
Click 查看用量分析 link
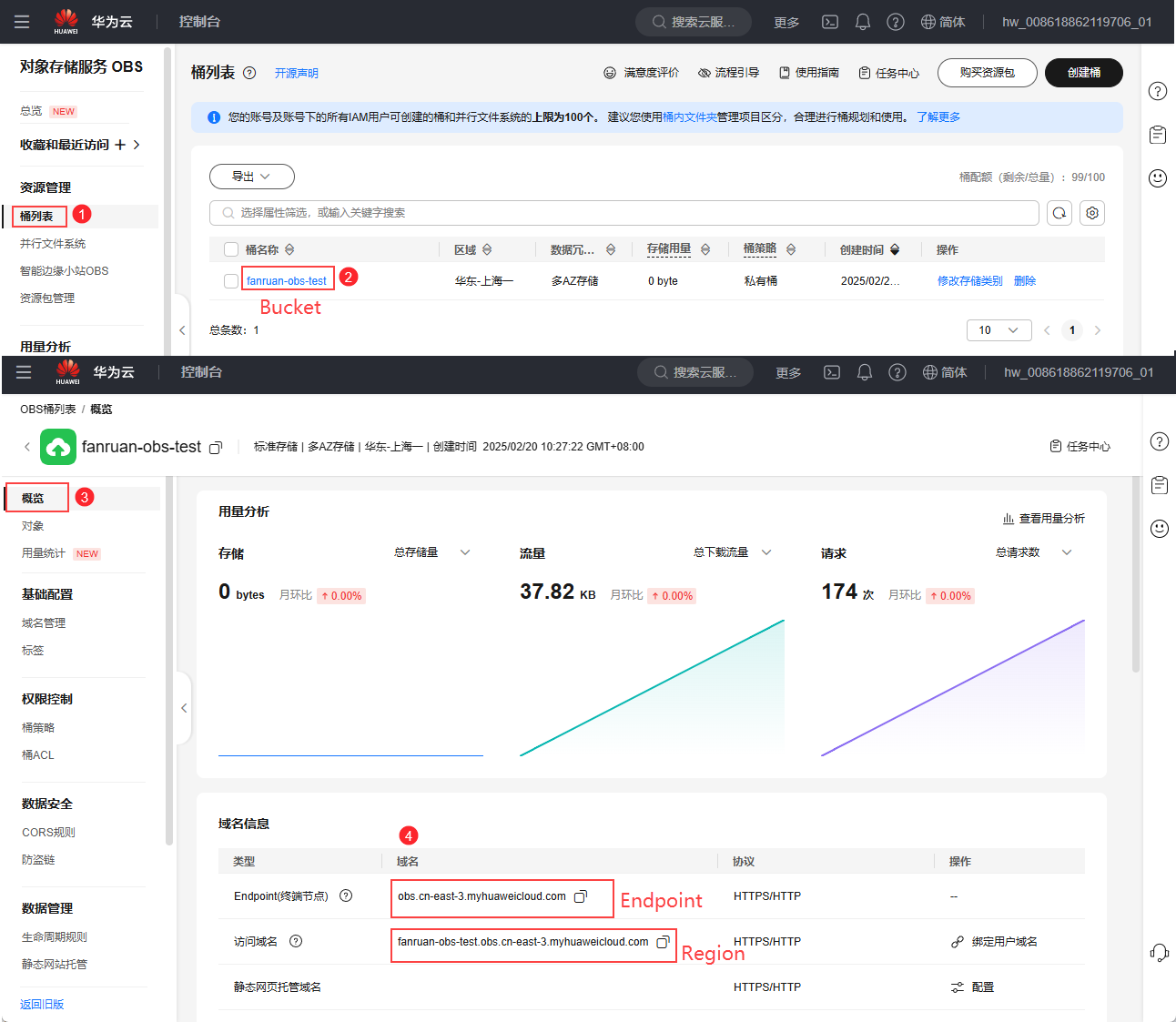pos(1043,519)
